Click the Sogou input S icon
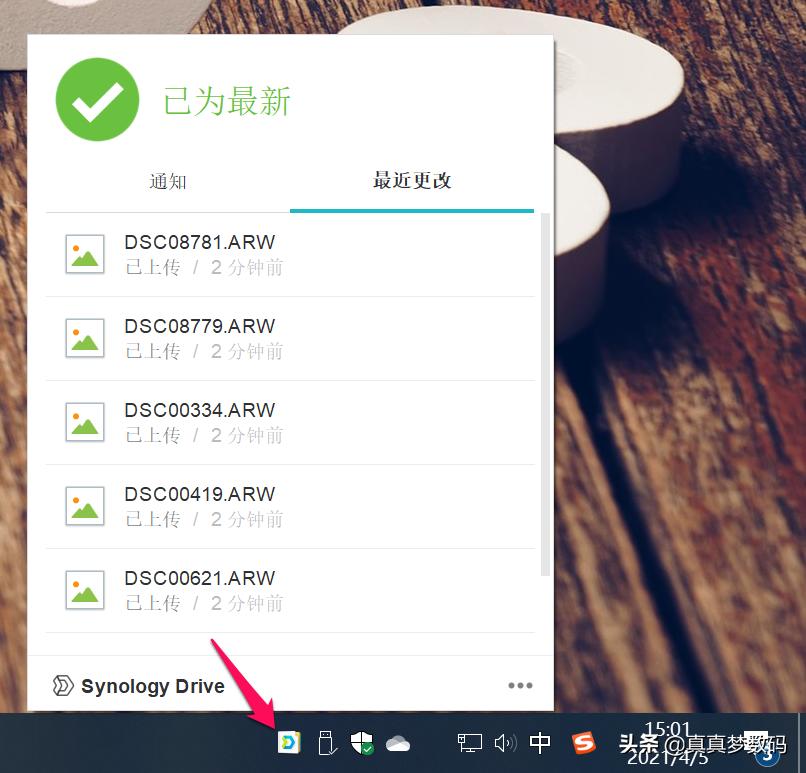Viewport: 806px width, 773px height. pos(584,743)
